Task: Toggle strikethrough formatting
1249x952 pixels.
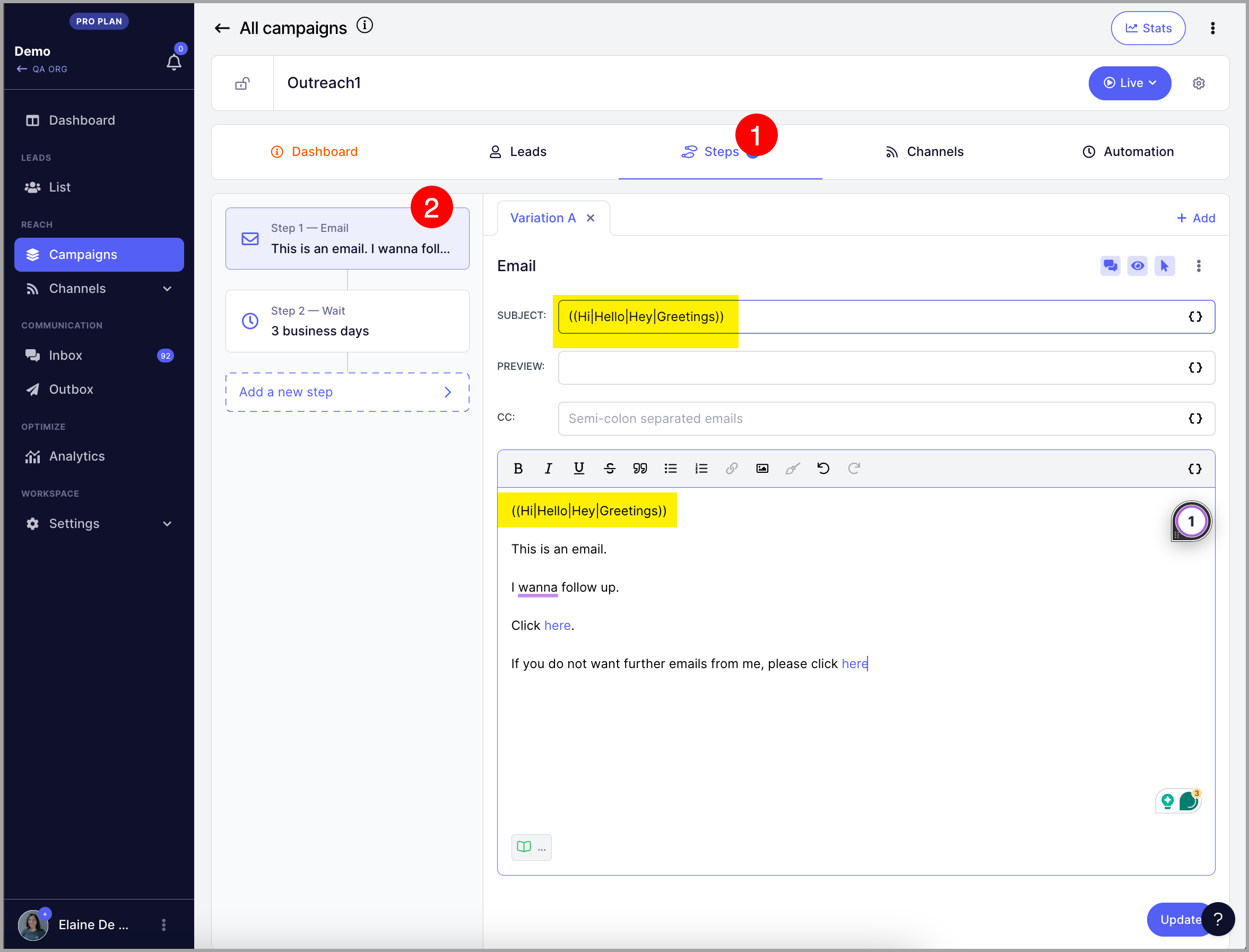Action: click(610, 469)
